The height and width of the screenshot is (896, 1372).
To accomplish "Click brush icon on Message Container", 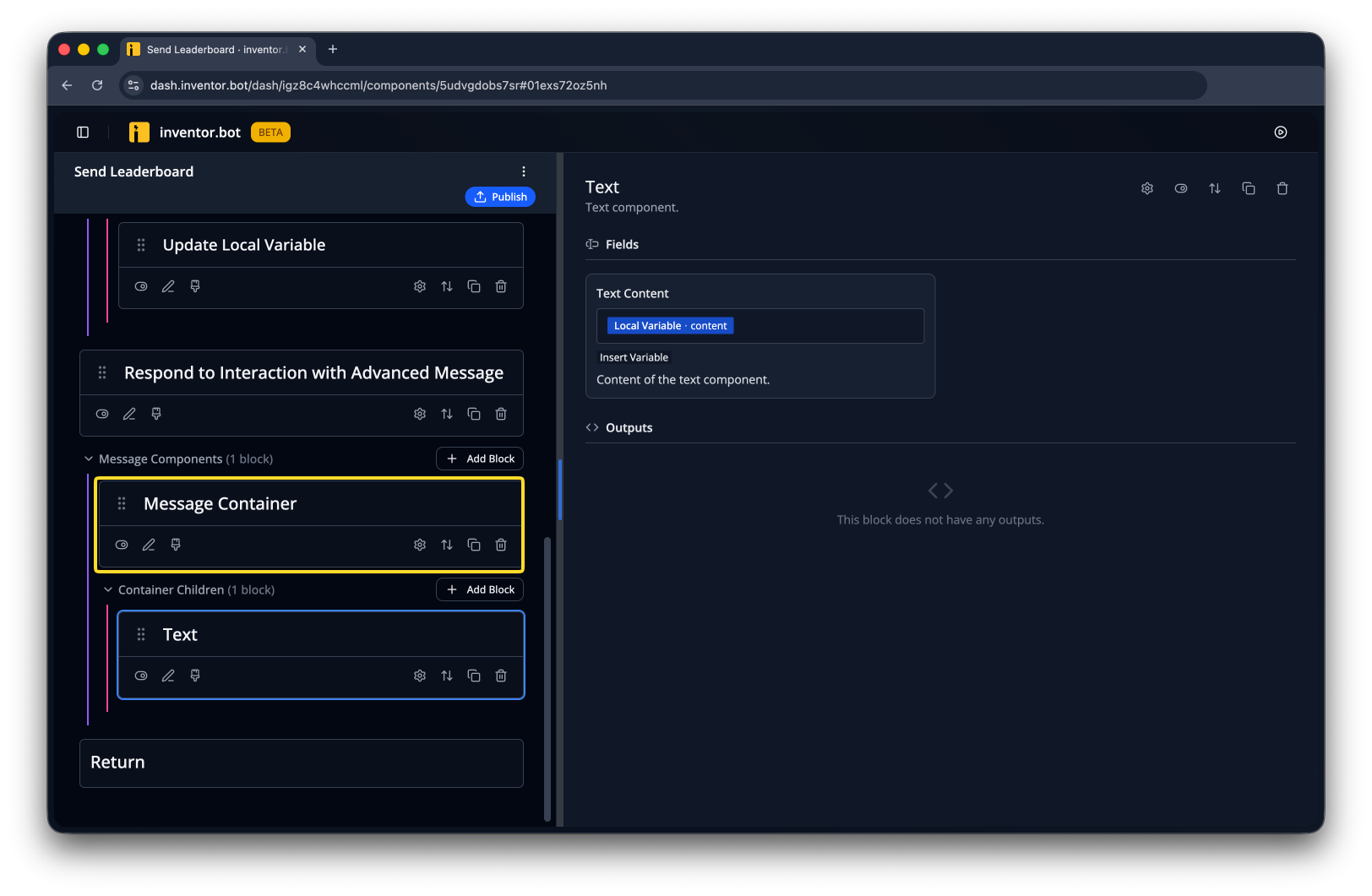I will 176,546.
